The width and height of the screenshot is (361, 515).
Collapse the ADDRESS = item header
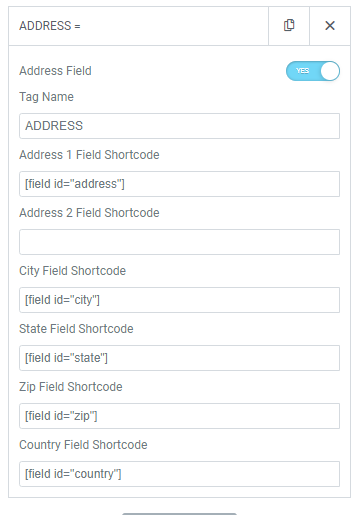[138, 26]
